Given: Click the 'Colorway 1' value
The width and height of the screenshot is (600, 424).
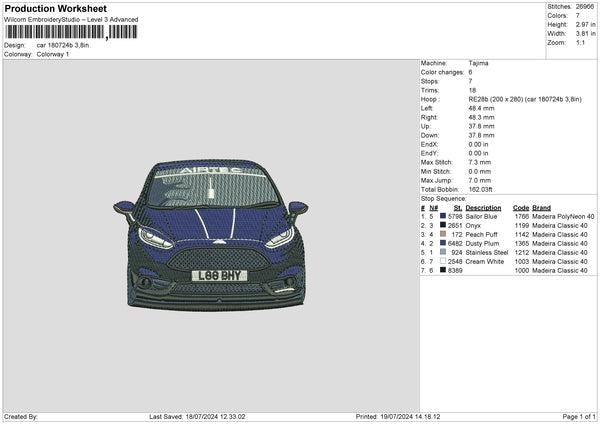Looking at the screenshot, I should point(53,54).
